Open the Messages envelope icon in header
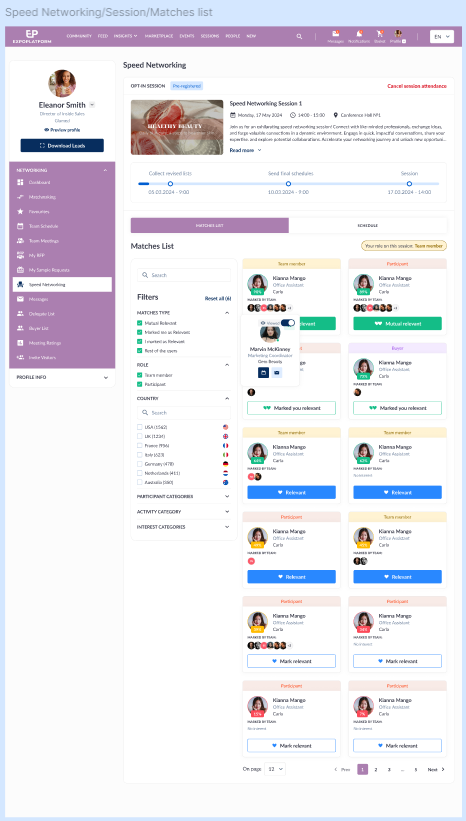The image size is (466, 821). 336,33
